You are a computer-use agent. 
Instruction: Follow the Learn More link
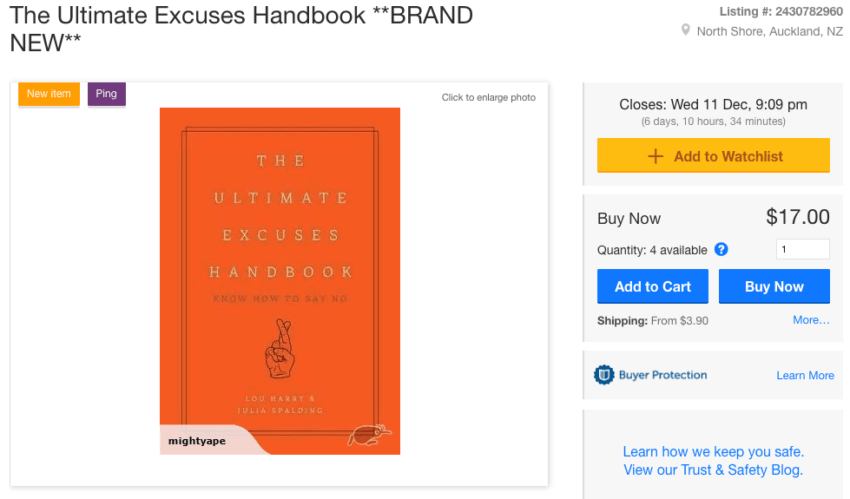pyautogui.click(x=805, y=375)
